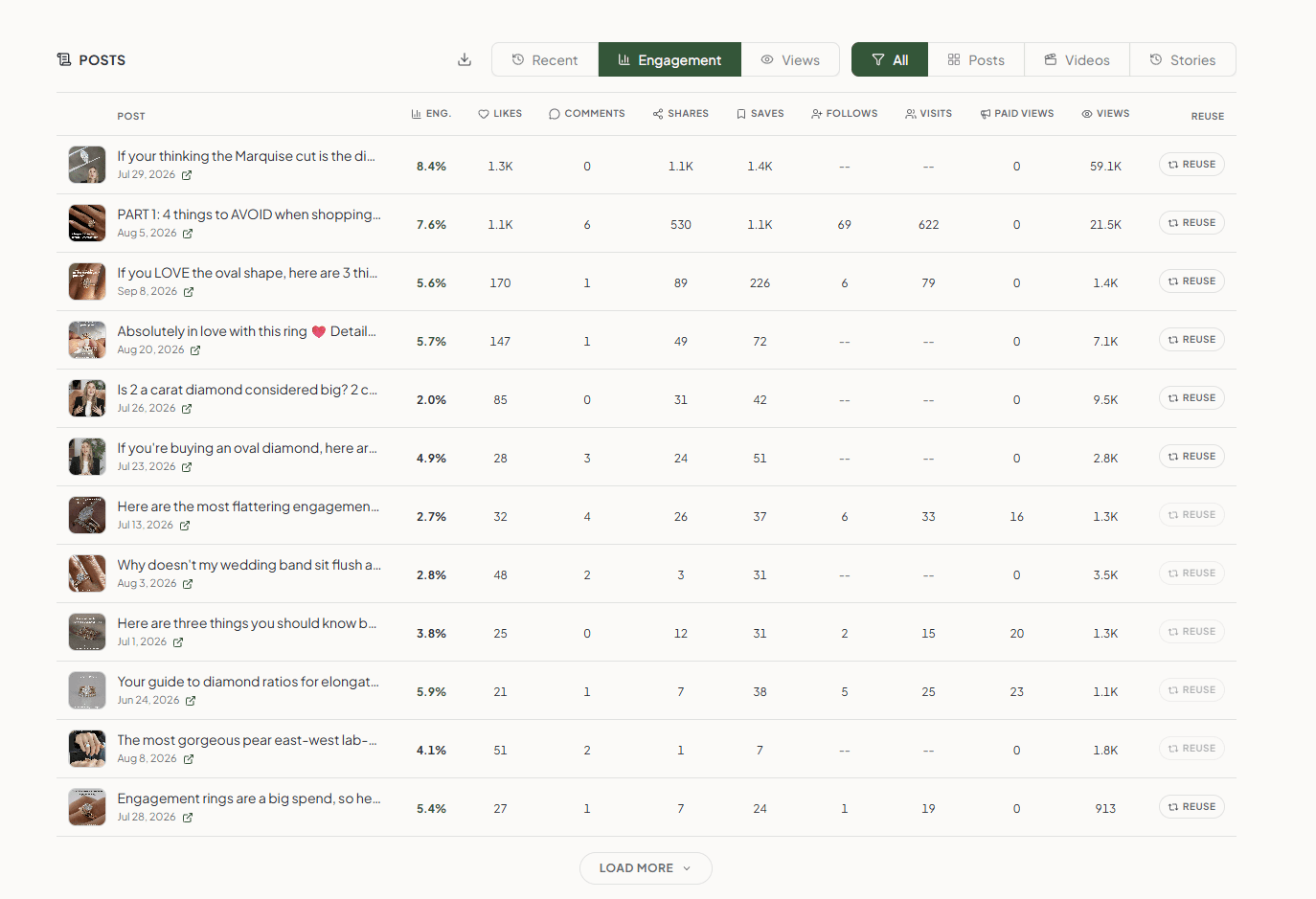Expand Load More to show additional posts
The width and height of the screenshot is (1316, 899).
pos(646,868)
